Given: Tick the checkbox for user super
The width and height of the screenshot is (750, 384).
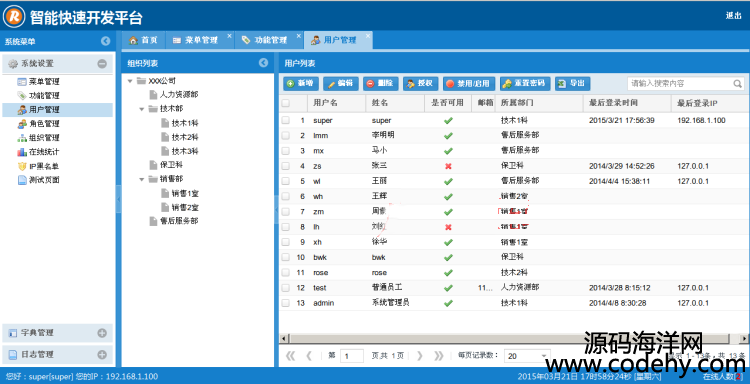Looking at the screenshot, I should [x=286, y=121].
